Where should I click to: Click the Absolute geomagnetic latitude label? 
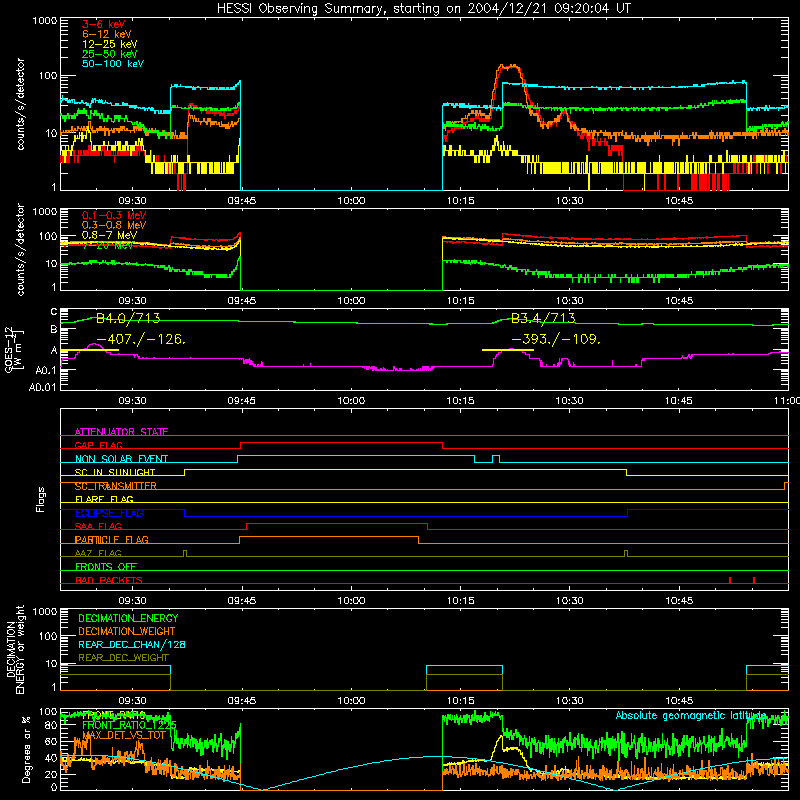pyautogui.click(x=691, y=715)
